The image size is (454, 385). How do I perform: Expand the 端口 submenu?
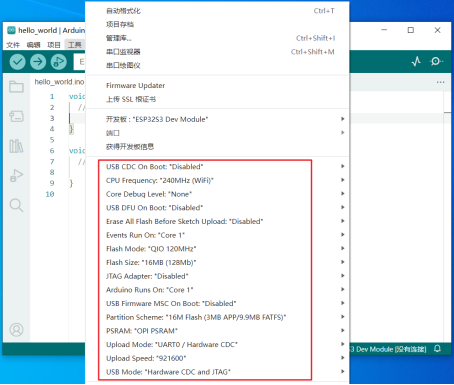click(217, 133)
